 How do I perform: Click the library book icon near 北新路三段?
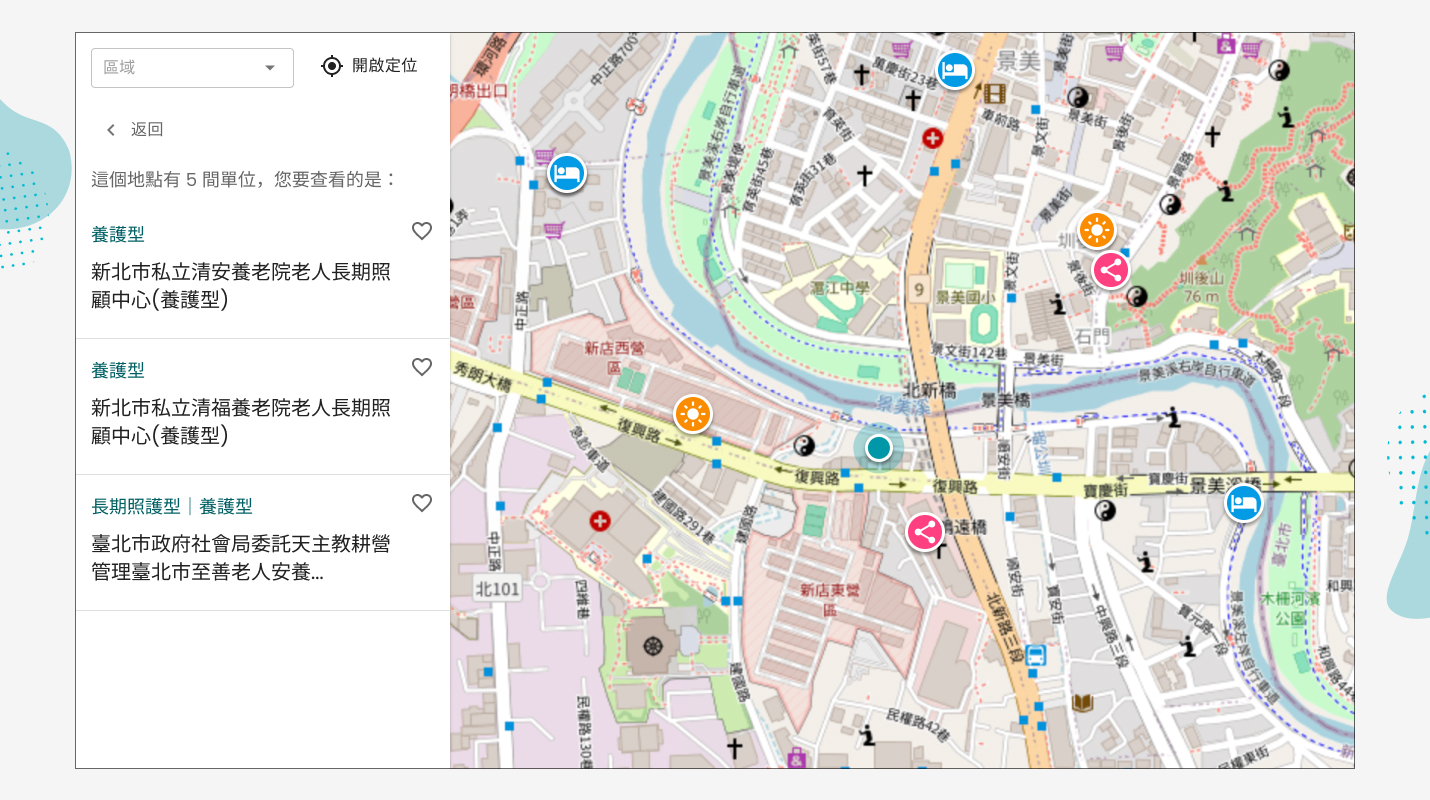click(x=1082, y=703)
